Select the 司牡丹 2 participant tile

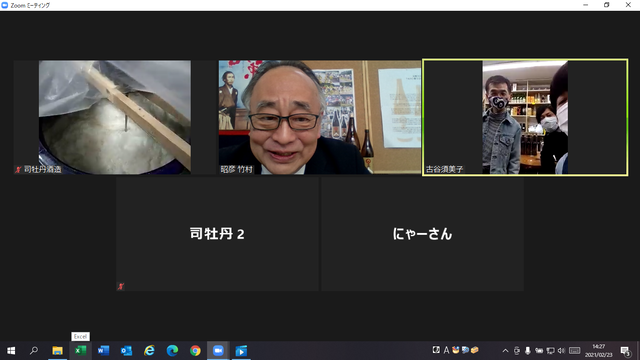217,234
